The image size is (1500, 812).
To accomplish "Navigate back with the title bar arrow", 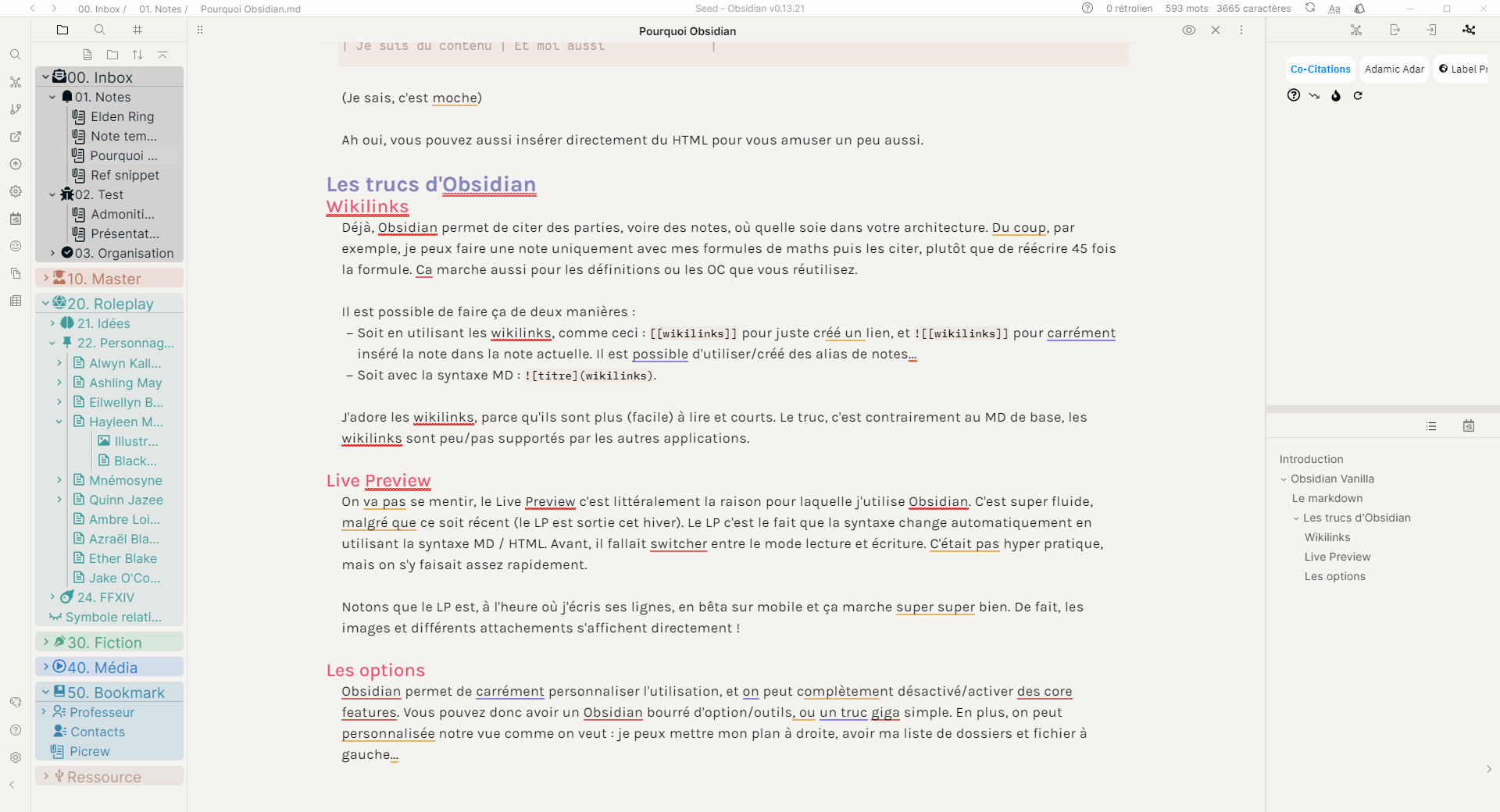I will (x=33, y=9).
